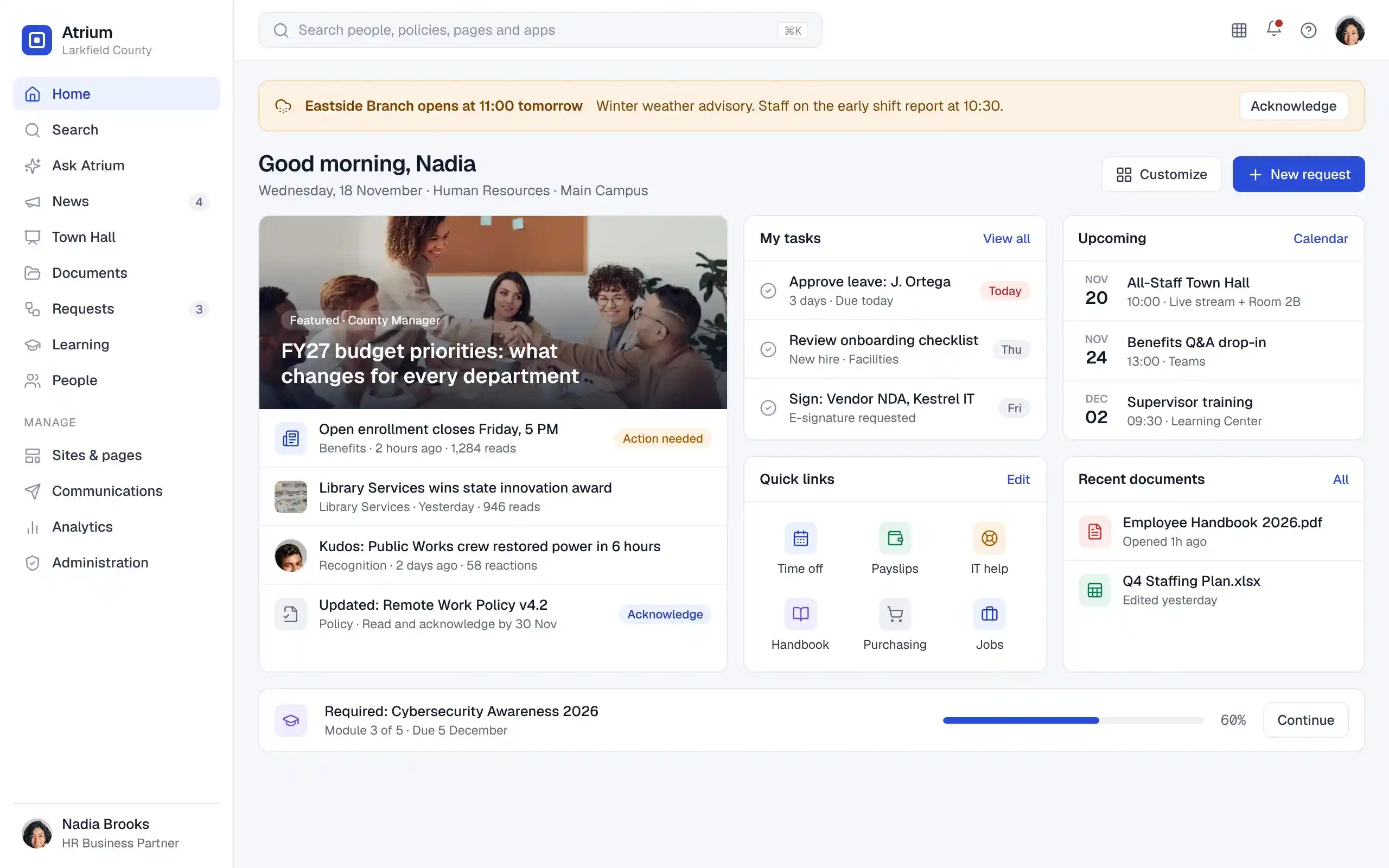The width and height of the screenshot is (1389, 868).
Task: Click the Atrium logo icon
Action: (37, 40)
